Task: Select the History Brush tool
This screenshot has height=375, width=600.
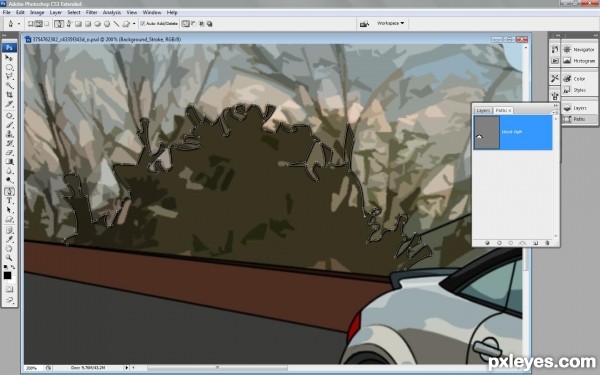Action: 9,143
